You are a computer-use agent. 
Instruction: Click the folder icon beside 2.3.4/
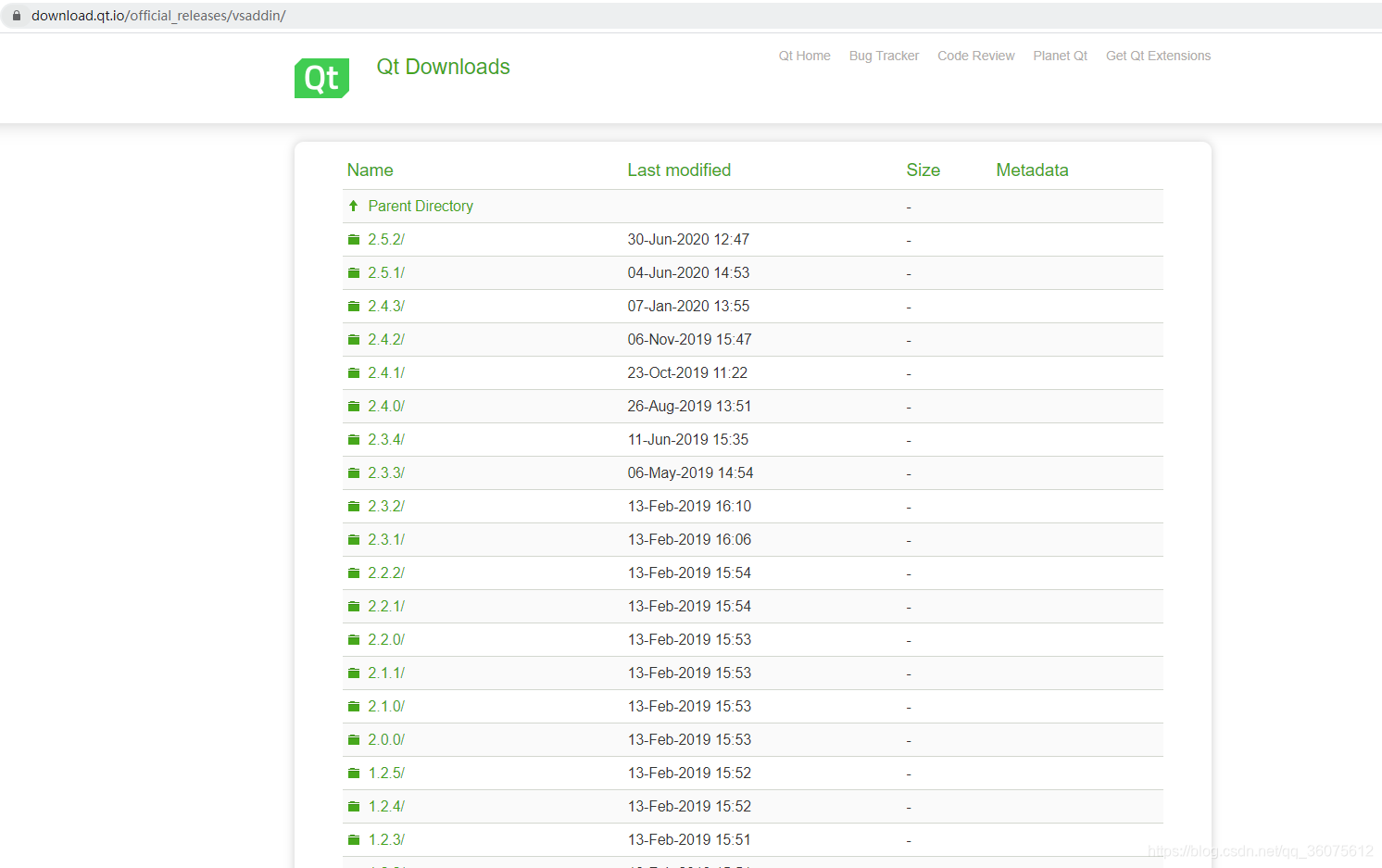tap(354, 440)
